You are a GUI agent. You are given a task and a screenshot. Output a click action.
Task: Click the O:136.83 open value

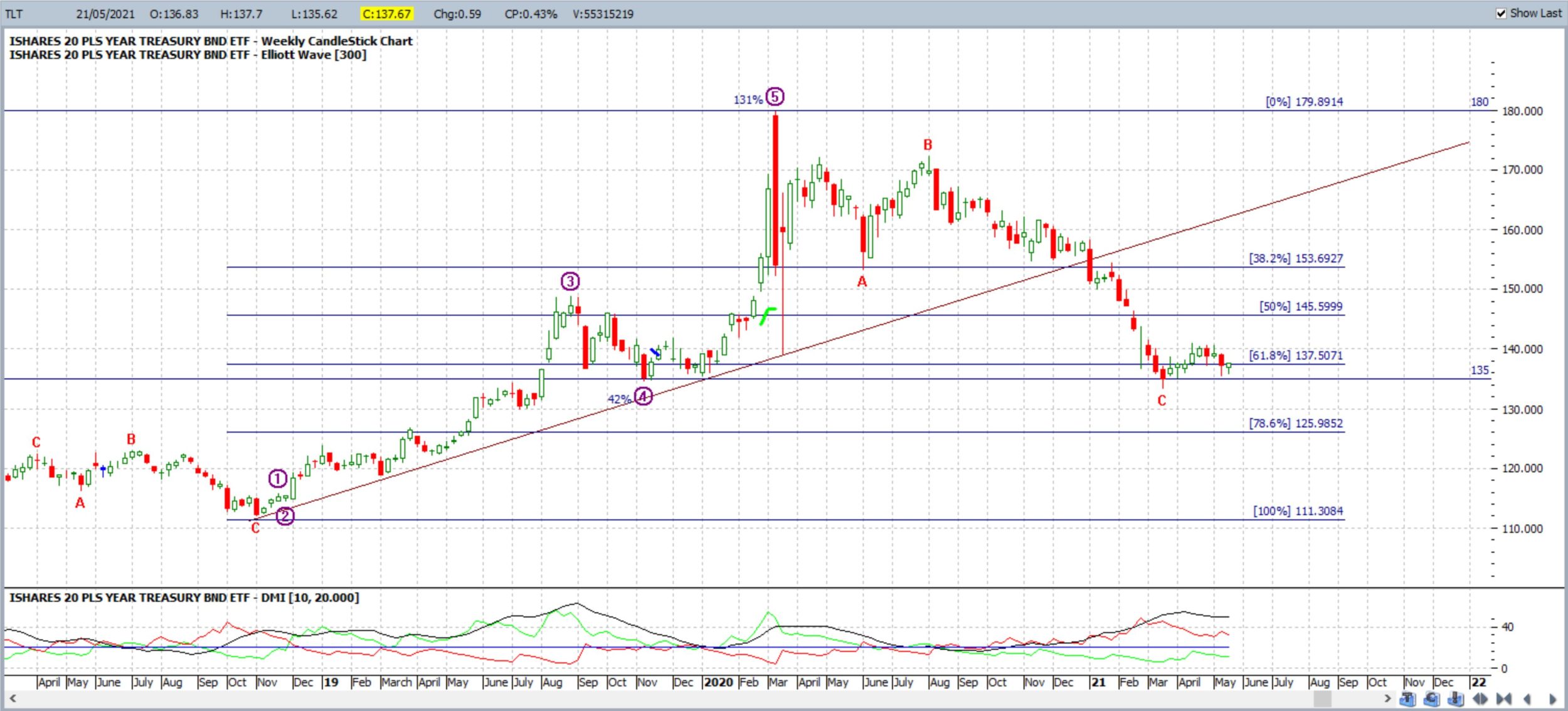click(x=174, y=14)
